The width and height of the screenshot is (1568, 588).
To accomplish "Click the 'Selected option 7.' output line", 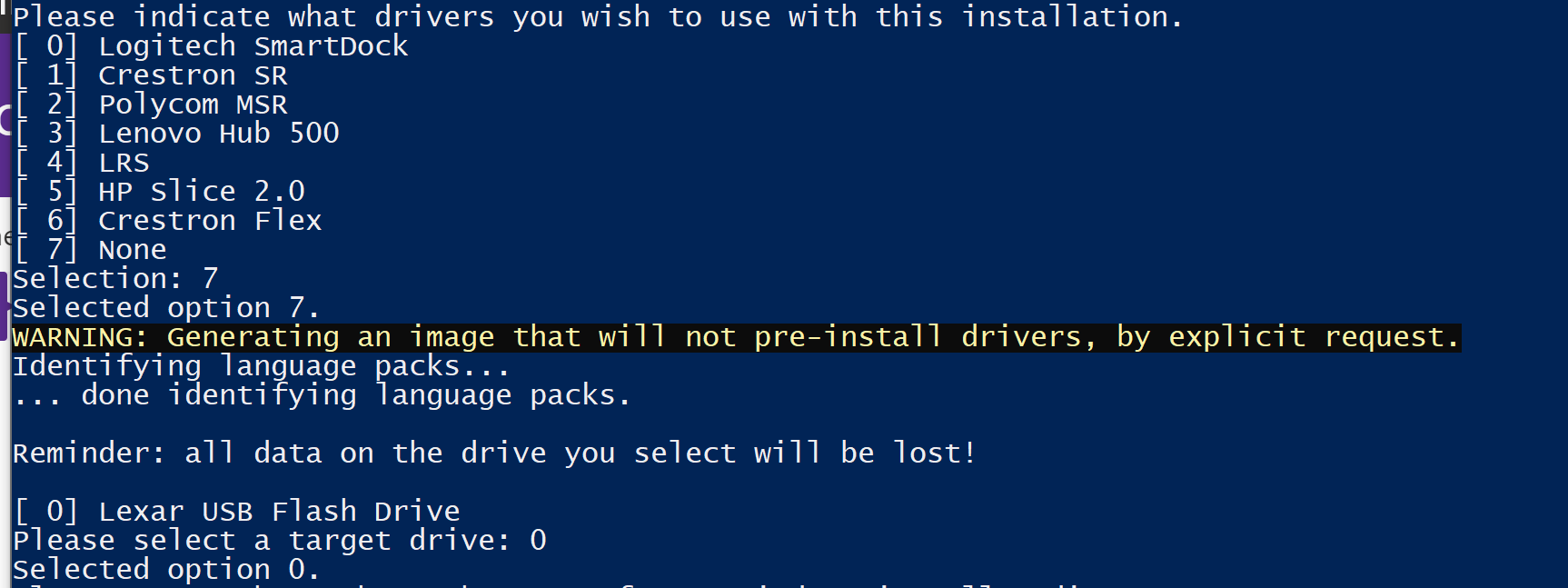I will point(166,308).
